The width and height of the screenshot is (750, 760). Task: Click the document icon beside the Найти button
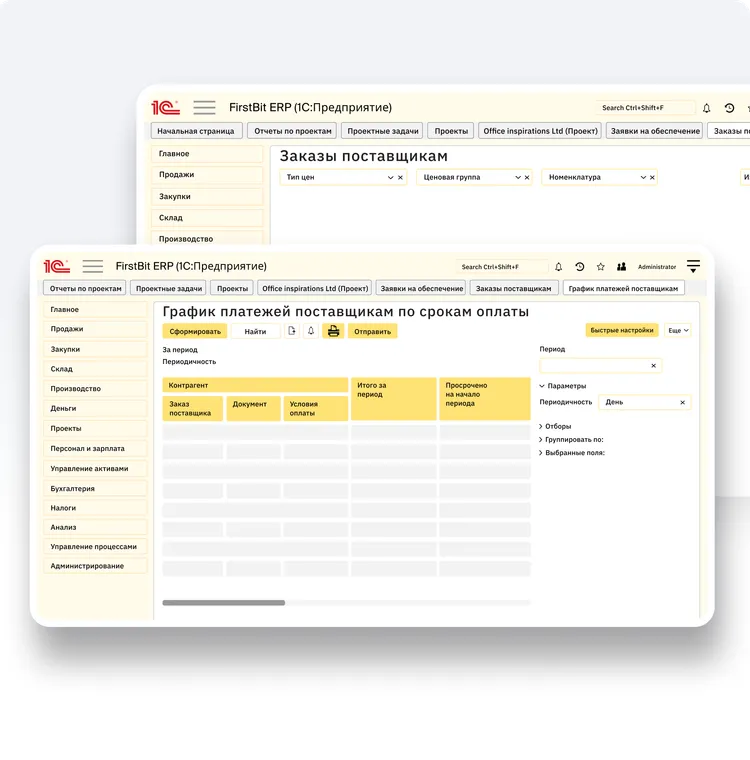292,331
